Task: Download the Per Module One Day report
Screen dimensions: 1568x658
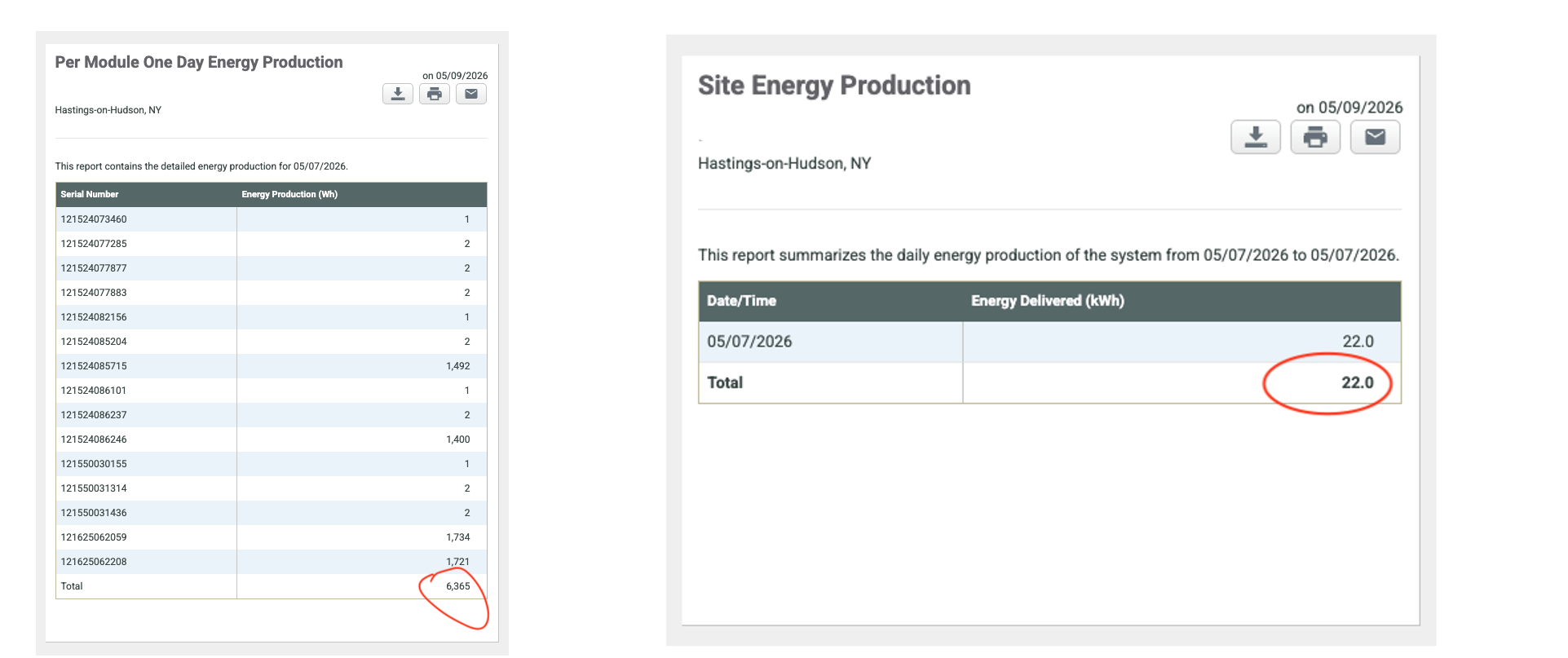Action: point(398,94)
